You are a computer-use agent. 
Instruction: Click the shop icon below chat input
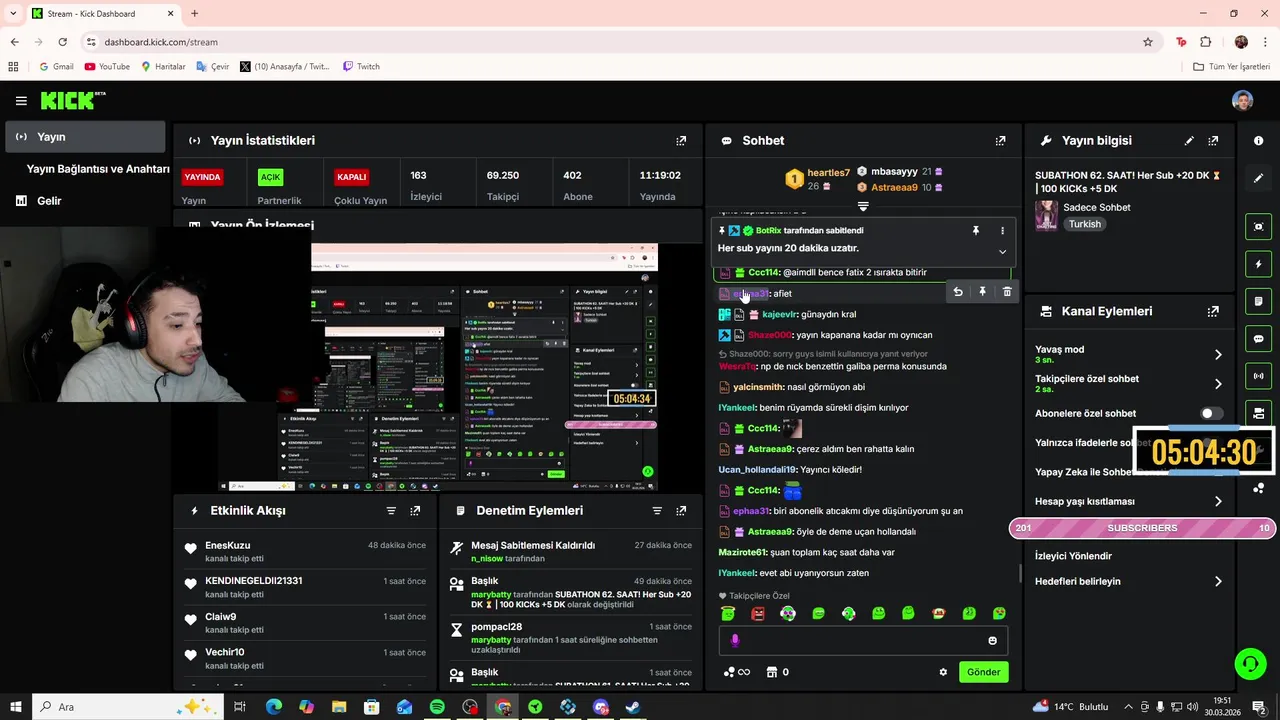(x=771, y=672)
